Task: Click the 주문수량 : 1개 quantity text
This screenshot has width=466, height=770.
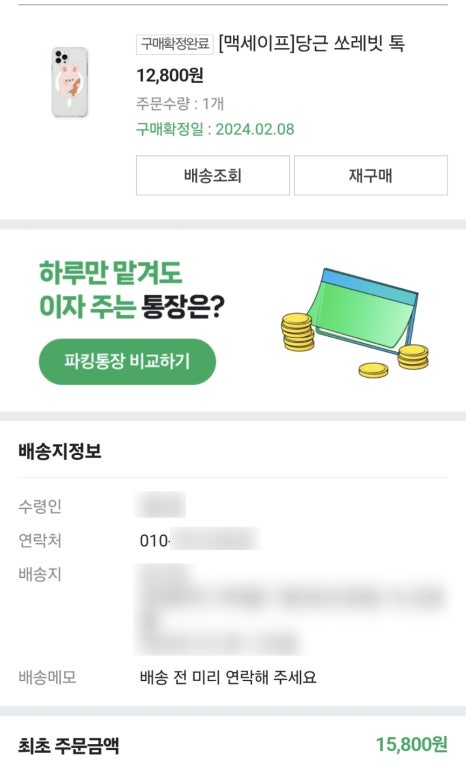Action: pos(180,103)
